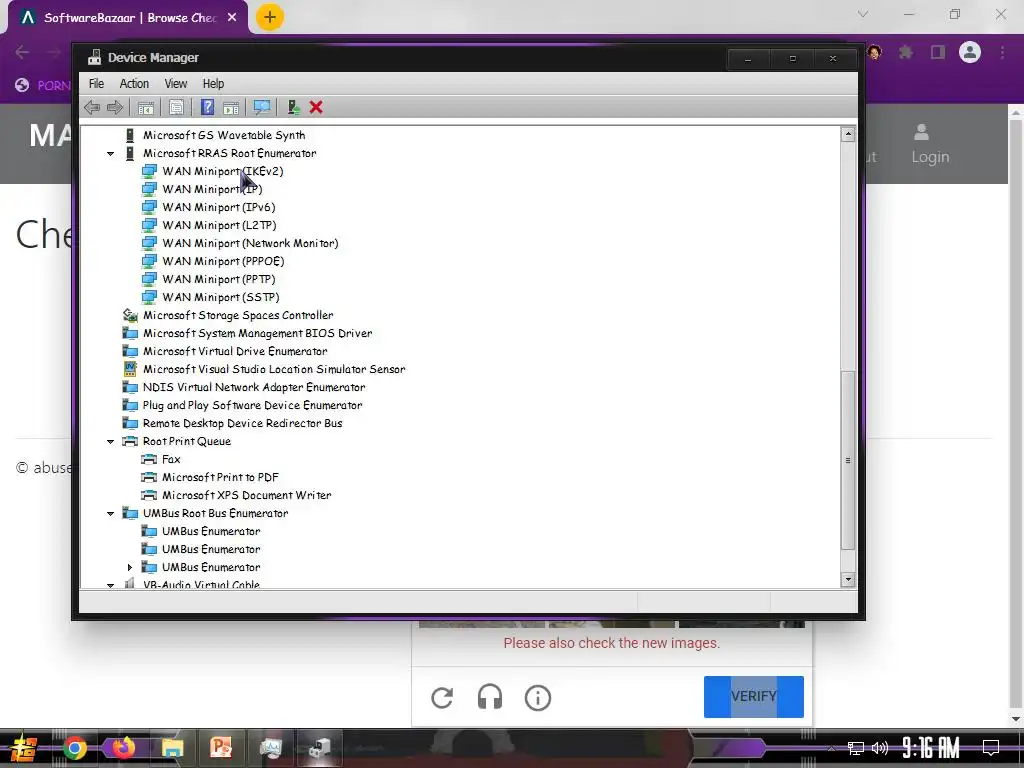Viewport: 1024px width, 768px height.
Task: Click the WAN Miniport (IKEv2) network icon
Action: [x=149, y=171]
